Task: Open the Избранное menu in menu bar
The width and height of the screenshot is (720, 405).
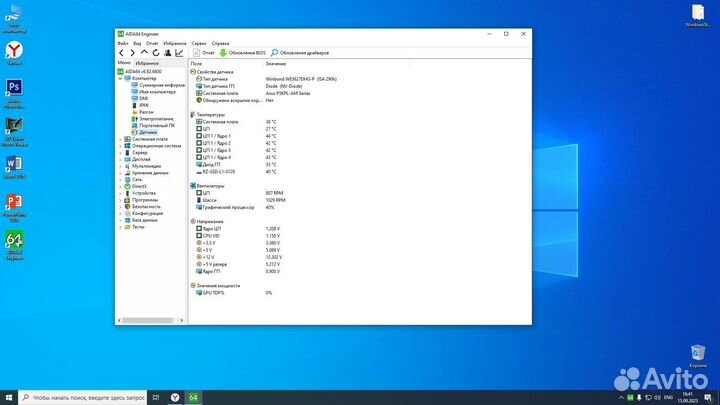Action: tap(175, 43)
